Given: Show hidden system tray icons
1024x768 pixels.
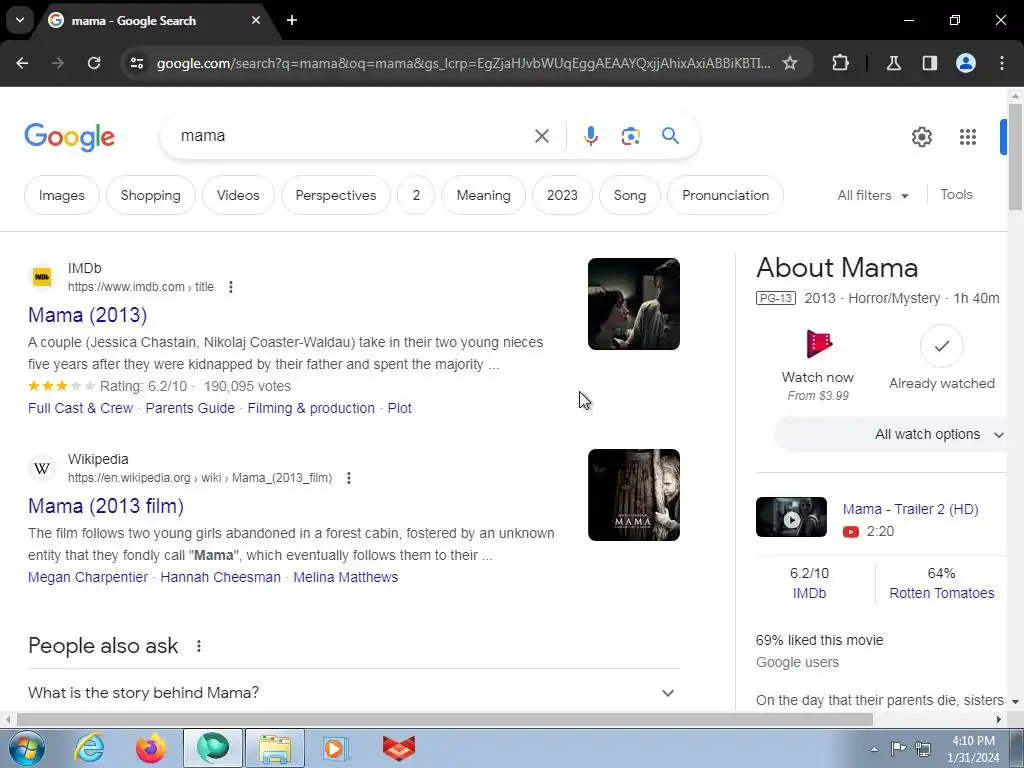Looking at the screenshot, I should (x=874, y=748).
